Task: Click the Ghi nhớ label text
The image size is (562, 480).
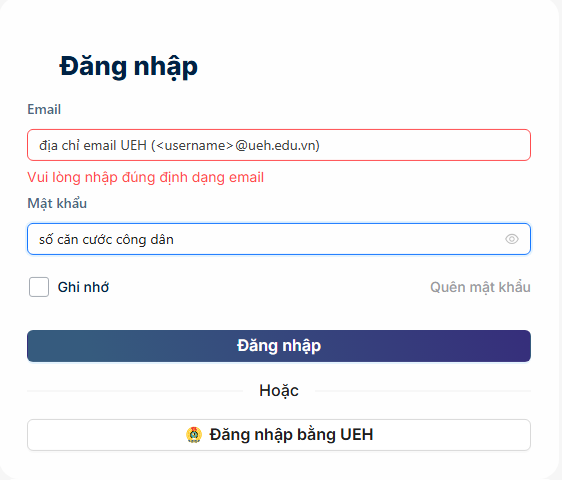Action: tap(83, 287)
